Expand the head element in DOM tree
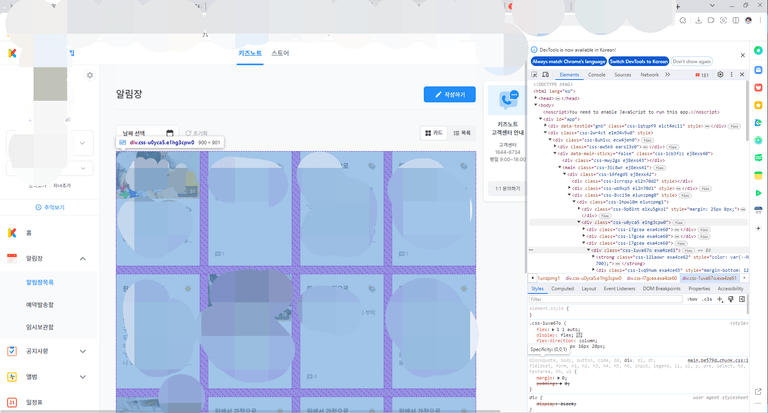768x413 pixels. coord(535,98)
